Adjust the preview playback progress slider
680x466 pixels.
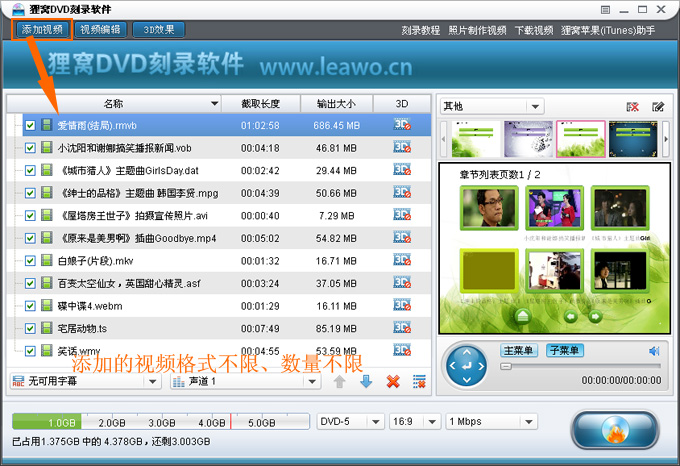(581, 366)
